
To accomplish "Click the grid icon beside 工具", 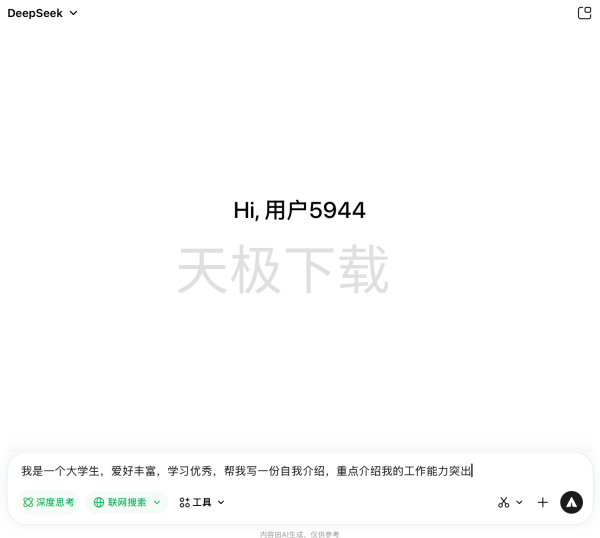I will pos(184,502).
